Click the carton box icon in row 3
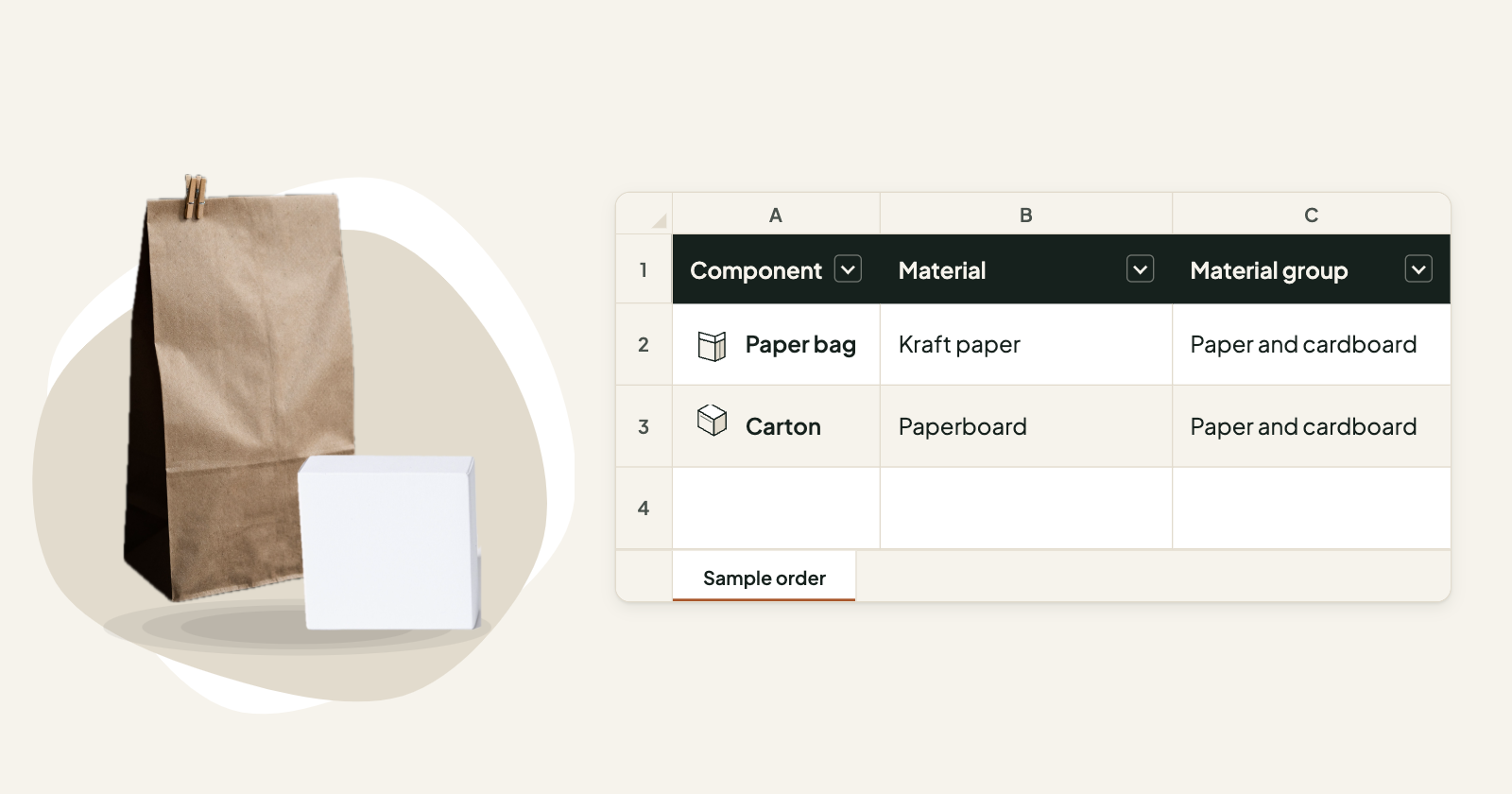 pyautogui.click(x=712, y=421)
